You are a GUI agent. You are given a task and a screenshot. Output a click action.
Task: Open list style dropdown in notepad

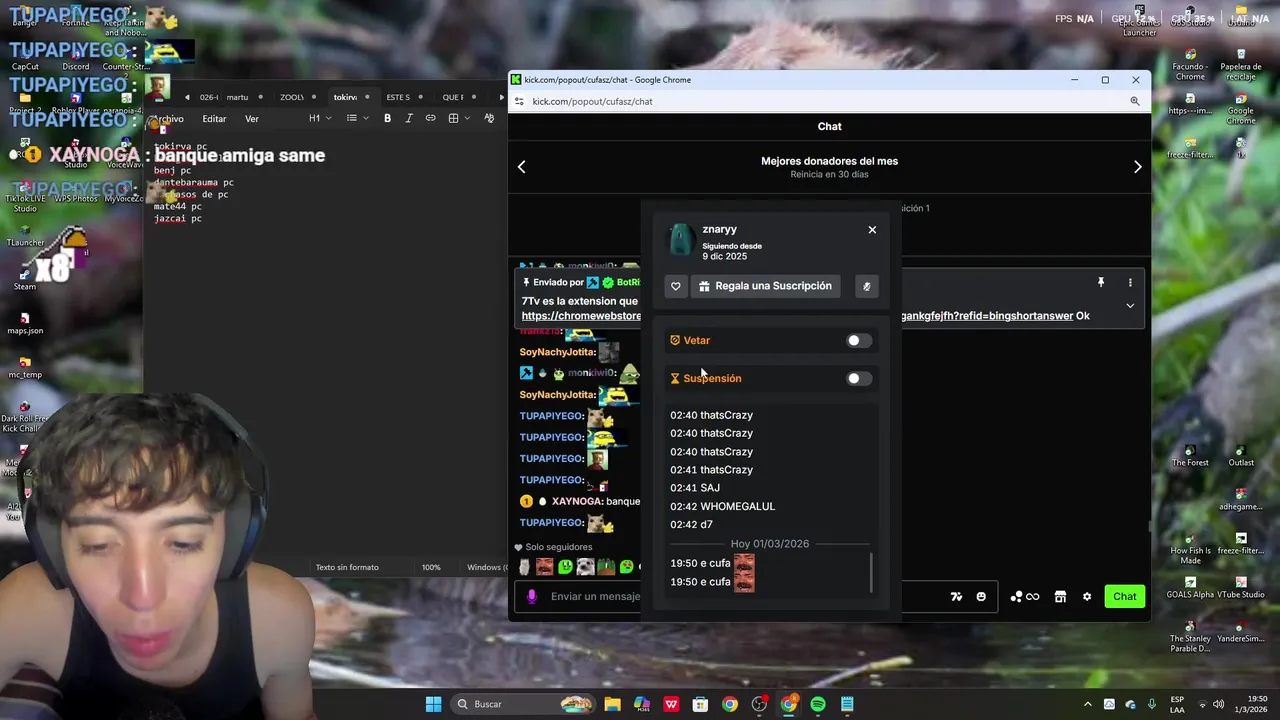pyautogui.click(x=356, y=119)
